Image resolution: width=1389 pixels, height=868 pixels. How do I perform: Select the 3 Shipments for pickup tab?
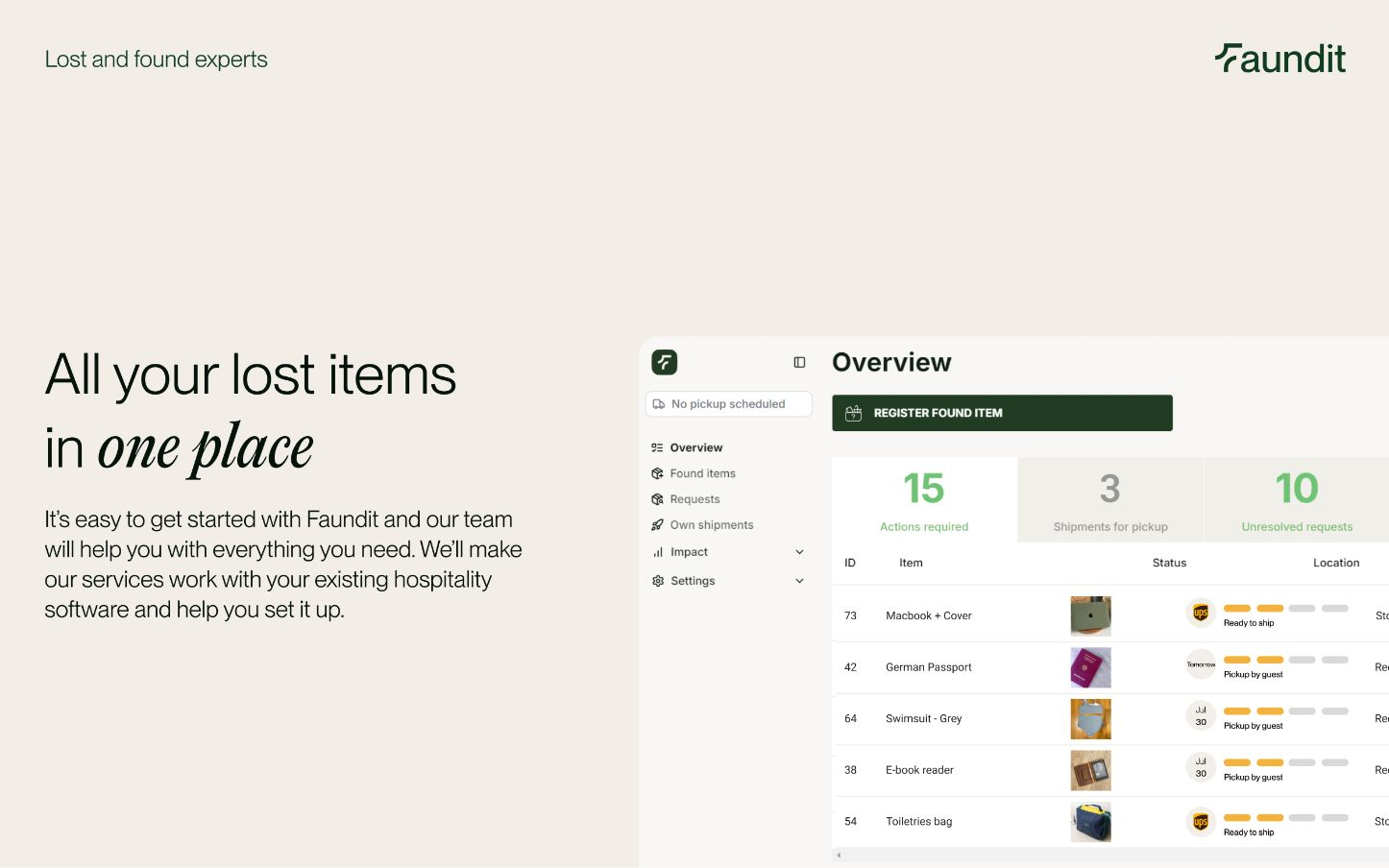click(1110, 499)
